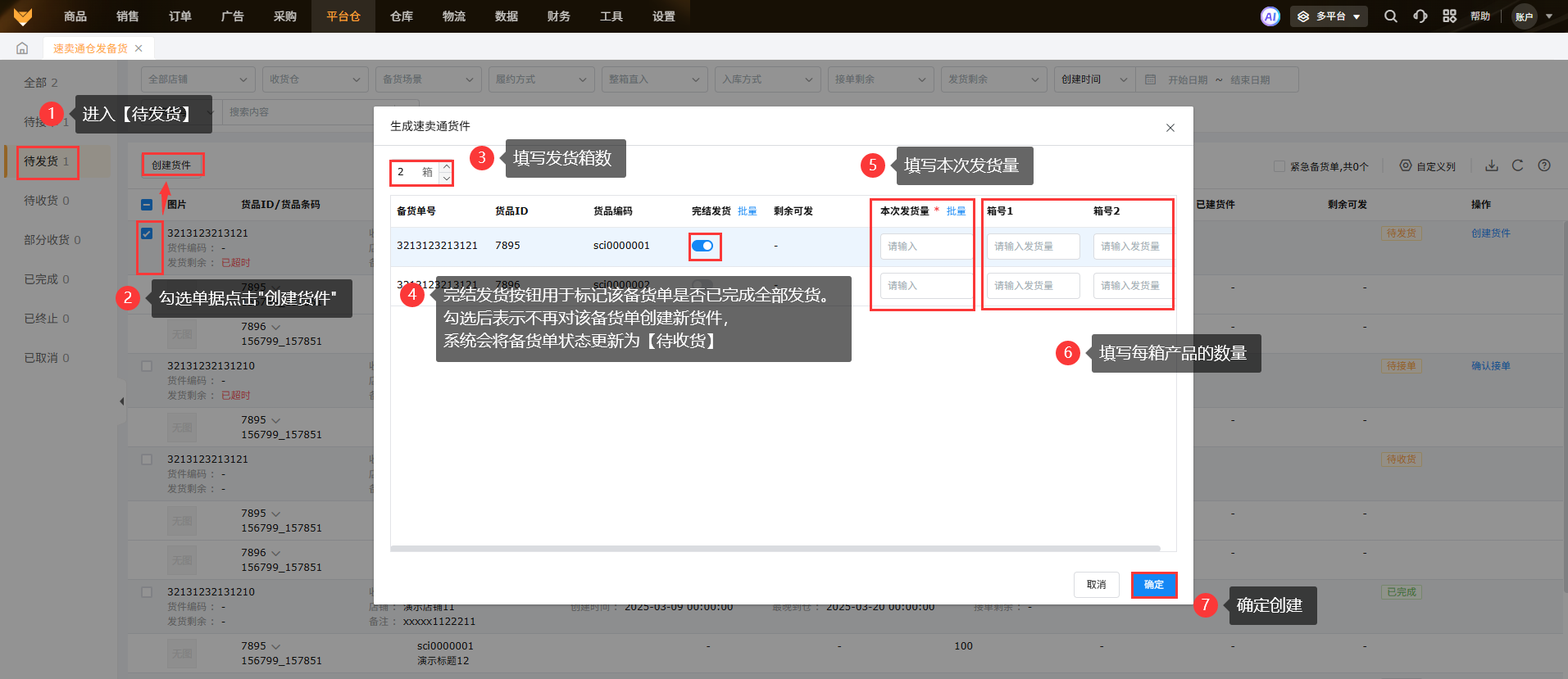Toggle the 完结发货 switch for item 7895
Image resolution: width=1568 pixels, height=679 pixels.
[x=702, y=246]
